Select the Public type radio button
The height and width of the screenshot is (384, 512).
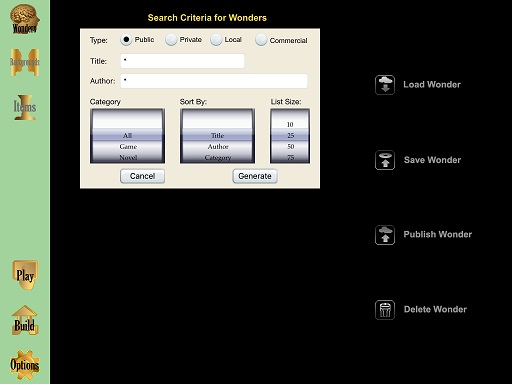126,40
